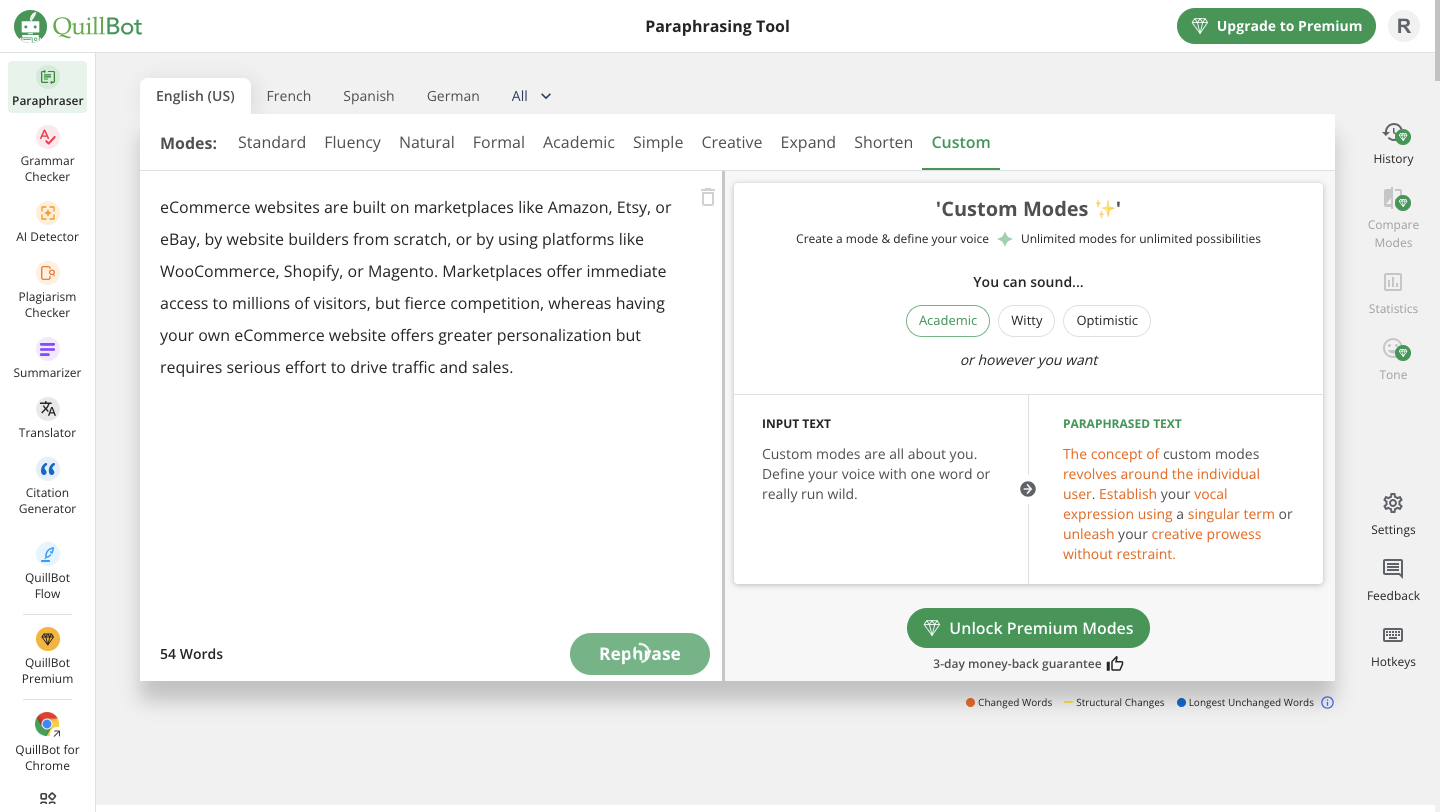
Task: Click the Rephrase button
Action: click(x=640, y=654)
